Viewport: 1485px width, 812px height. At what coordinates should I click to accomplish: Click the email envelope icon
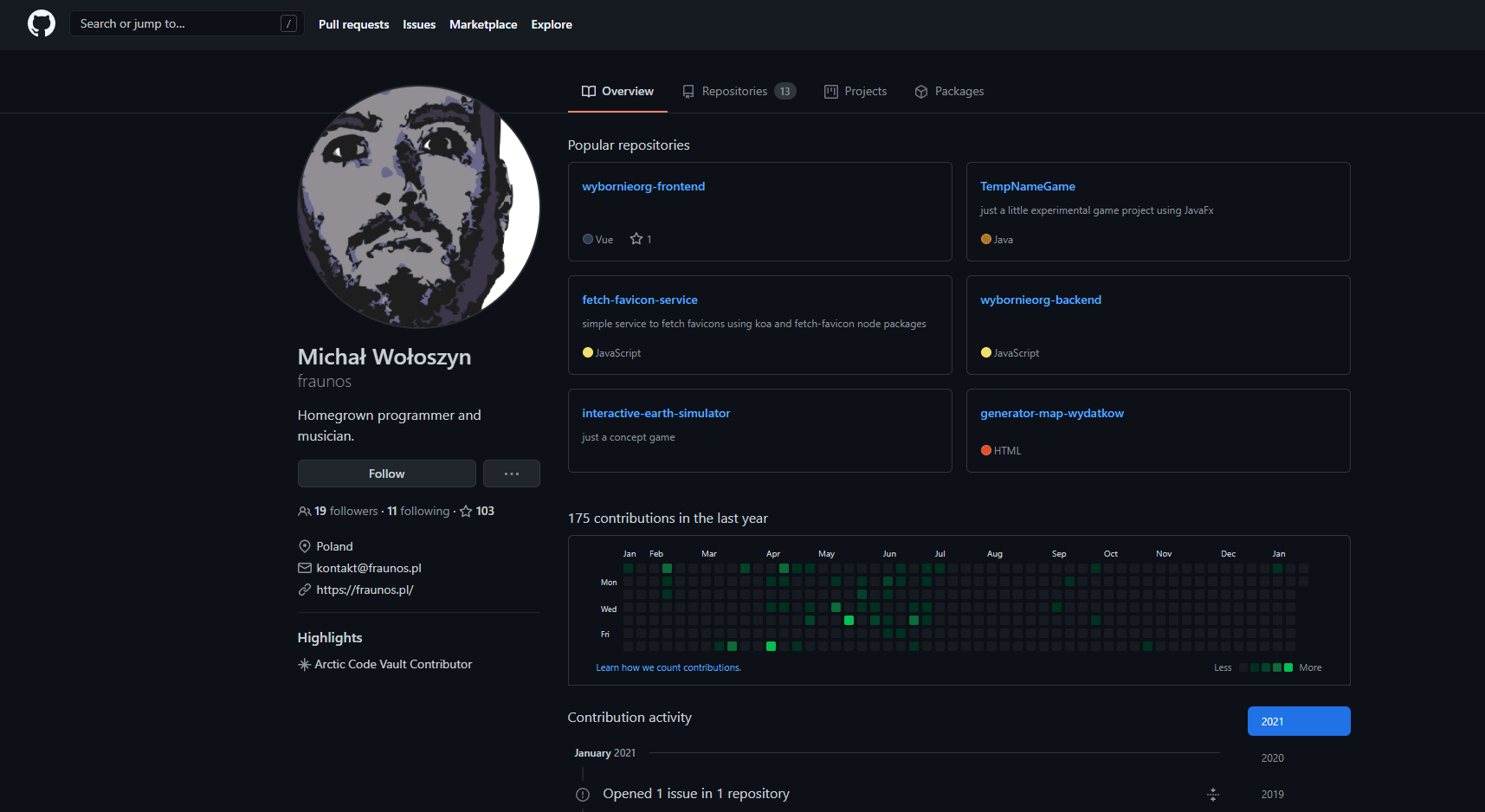(x=304, y=568)
